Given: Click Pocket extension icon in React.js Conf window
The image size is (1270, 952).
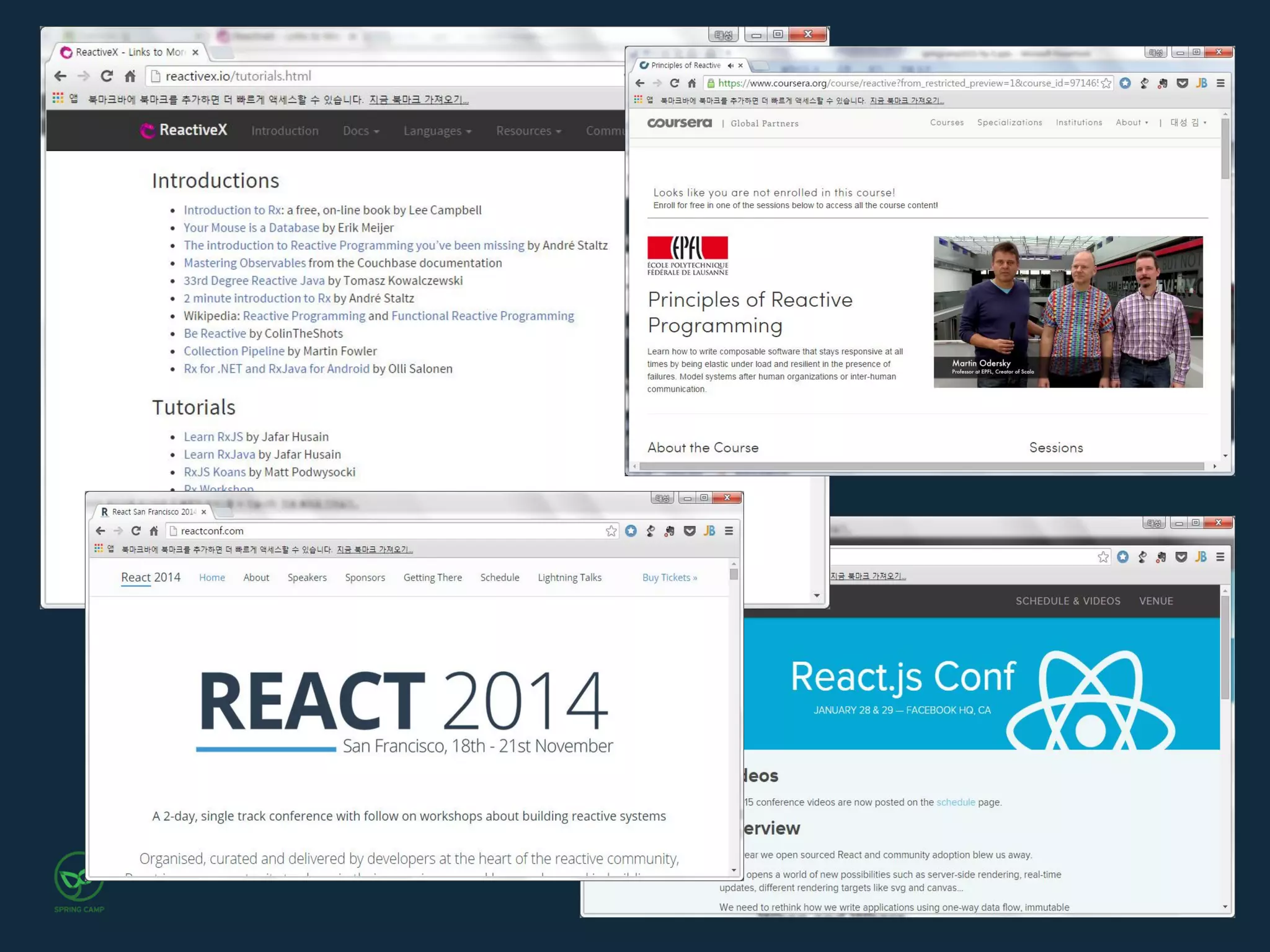Looking at the screenshot, I should click(x=1181, y=557).
